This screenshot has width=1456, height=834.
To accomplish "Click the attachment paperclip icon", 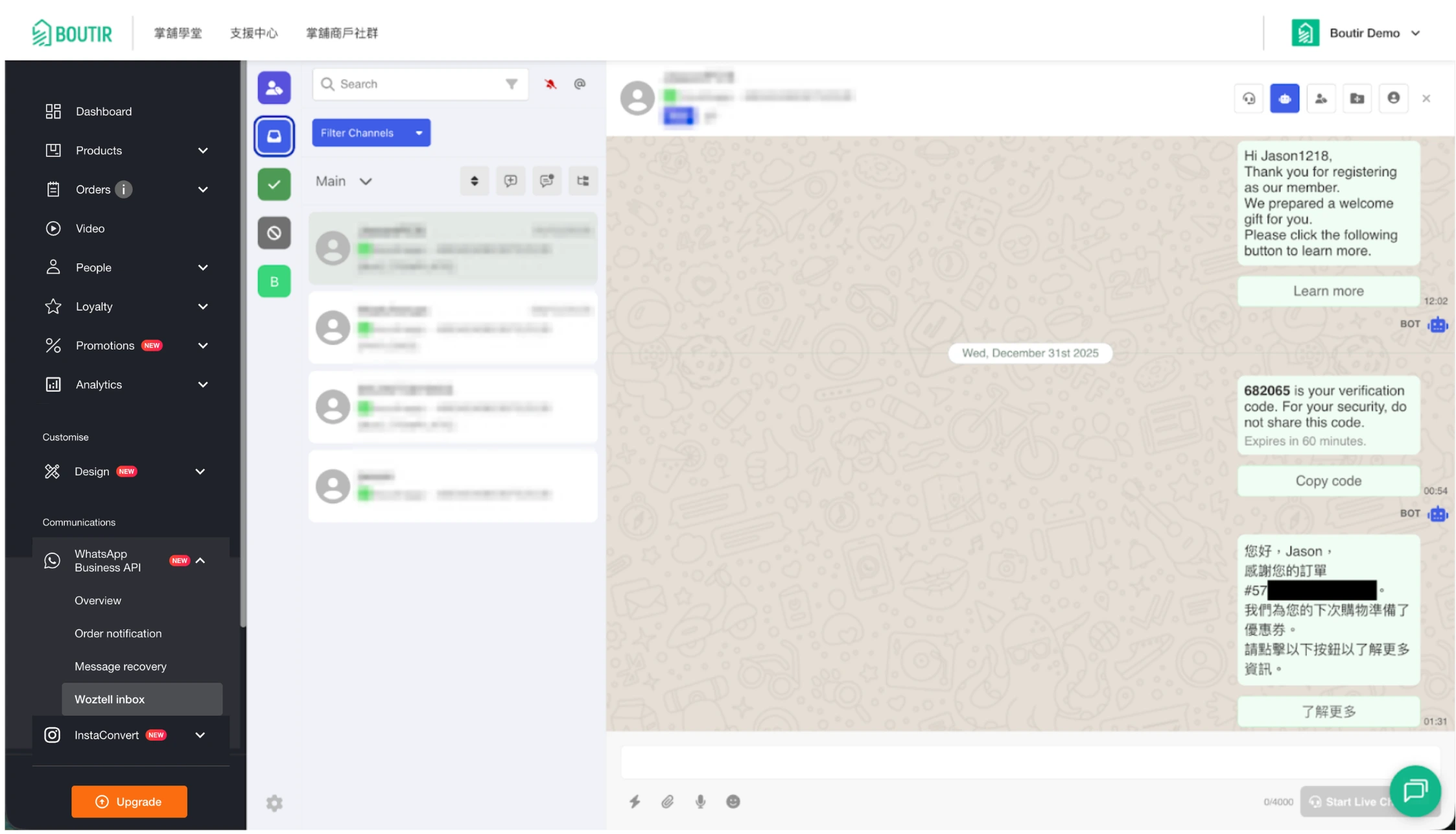I will pyautogui.click(x=668, y=802).
